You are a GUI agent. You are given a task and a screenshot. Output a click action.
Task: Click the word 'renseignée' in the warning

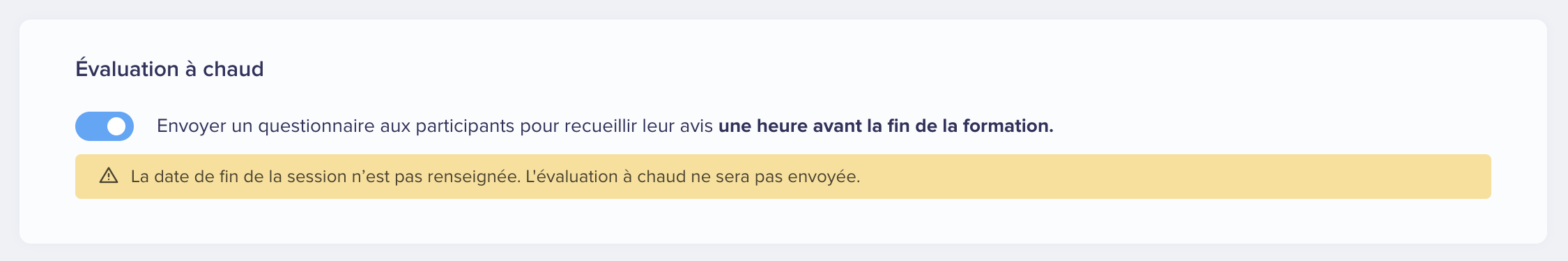click(x=478, y=177)
